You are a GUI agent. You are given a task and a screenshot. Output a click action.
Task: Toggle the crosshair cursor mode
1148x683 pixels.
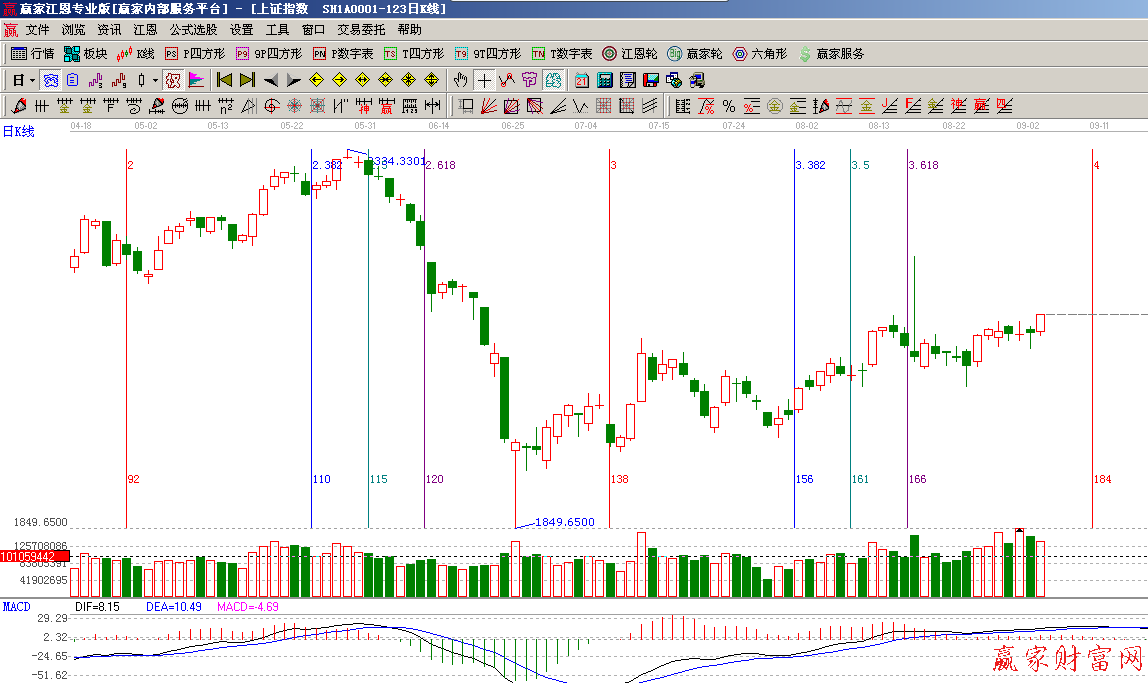[x=483, y=80]
